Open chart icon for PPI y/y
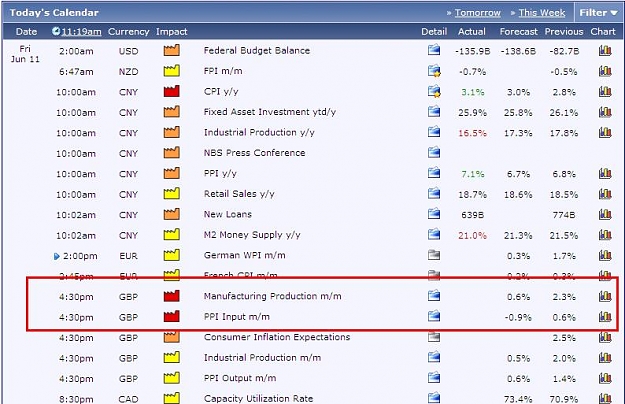 pos(605,173)
